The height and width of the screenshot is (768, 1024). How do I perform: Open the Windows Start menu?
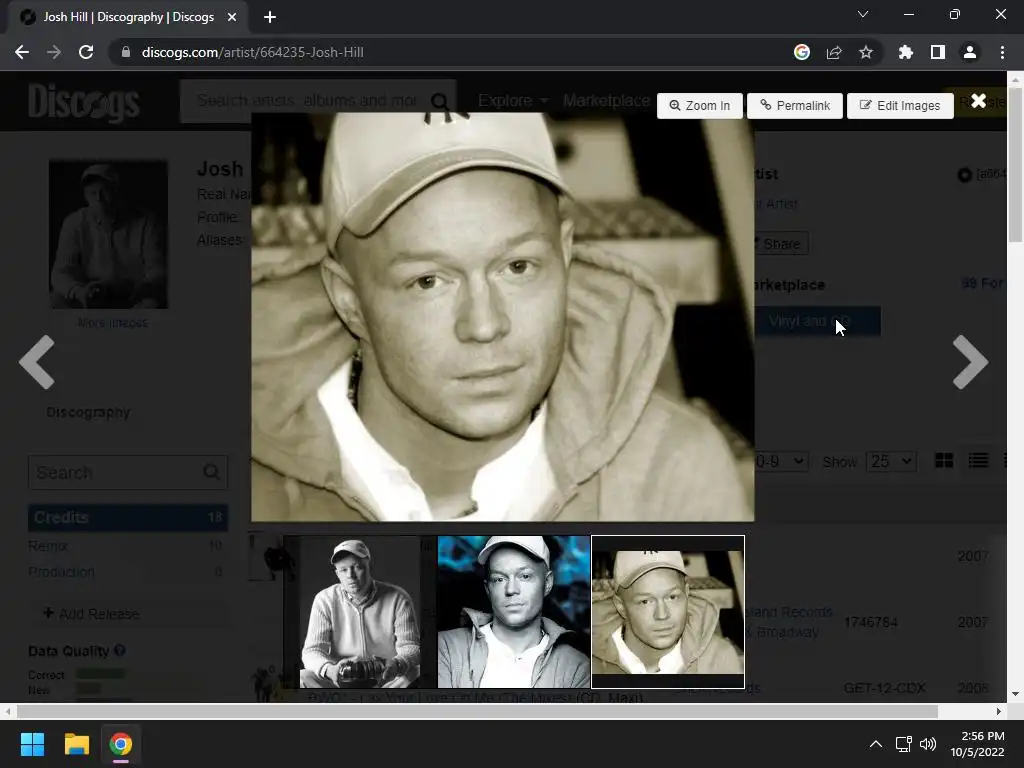coord(32,744)
